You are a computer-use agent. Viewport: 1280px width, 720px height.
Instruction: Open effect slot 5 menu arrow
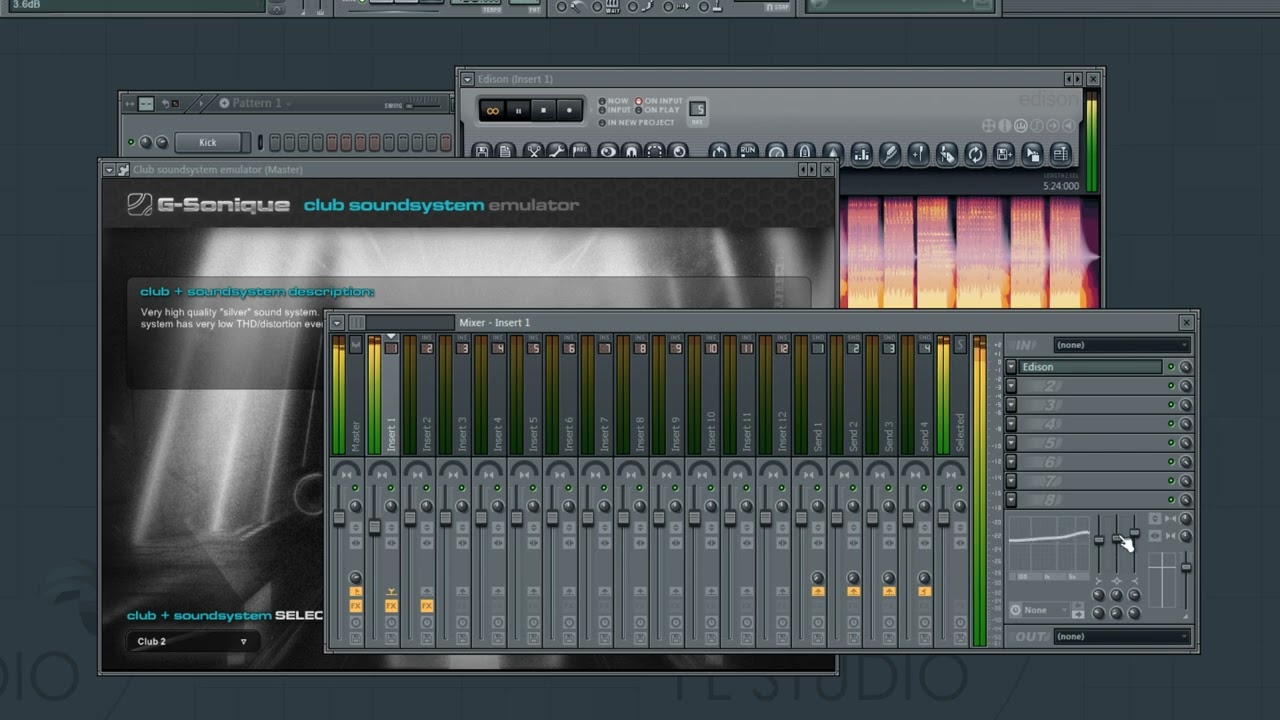point(1011,443)
